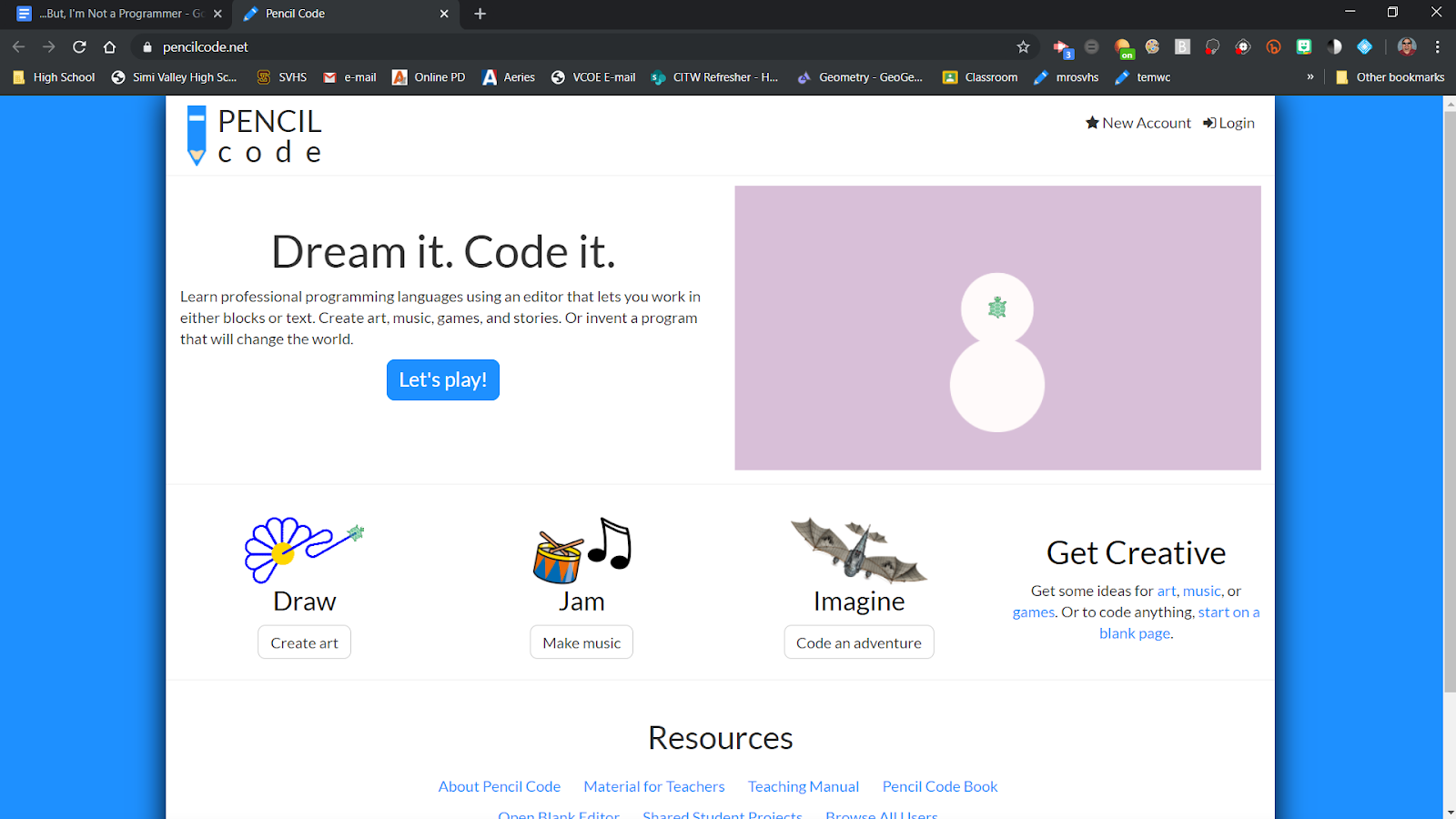1456x819 pixels.
Task: Bookmark this page with the star icon
Action: [1024, 47]
